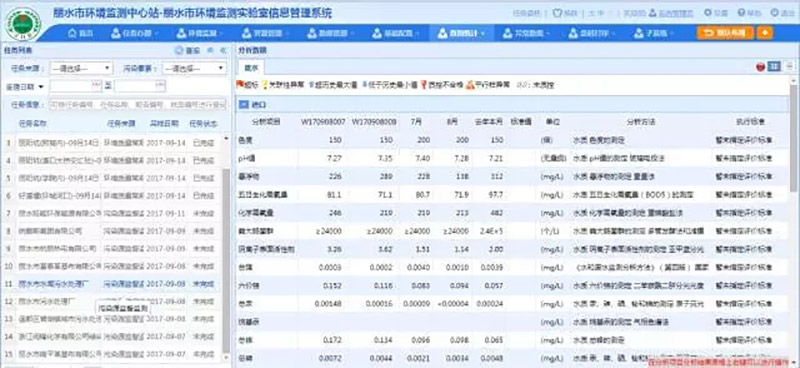Viewport: 800px width, 368px height.
Task: Select task row 8 in the task list
Action: click(x=112, y=231)
